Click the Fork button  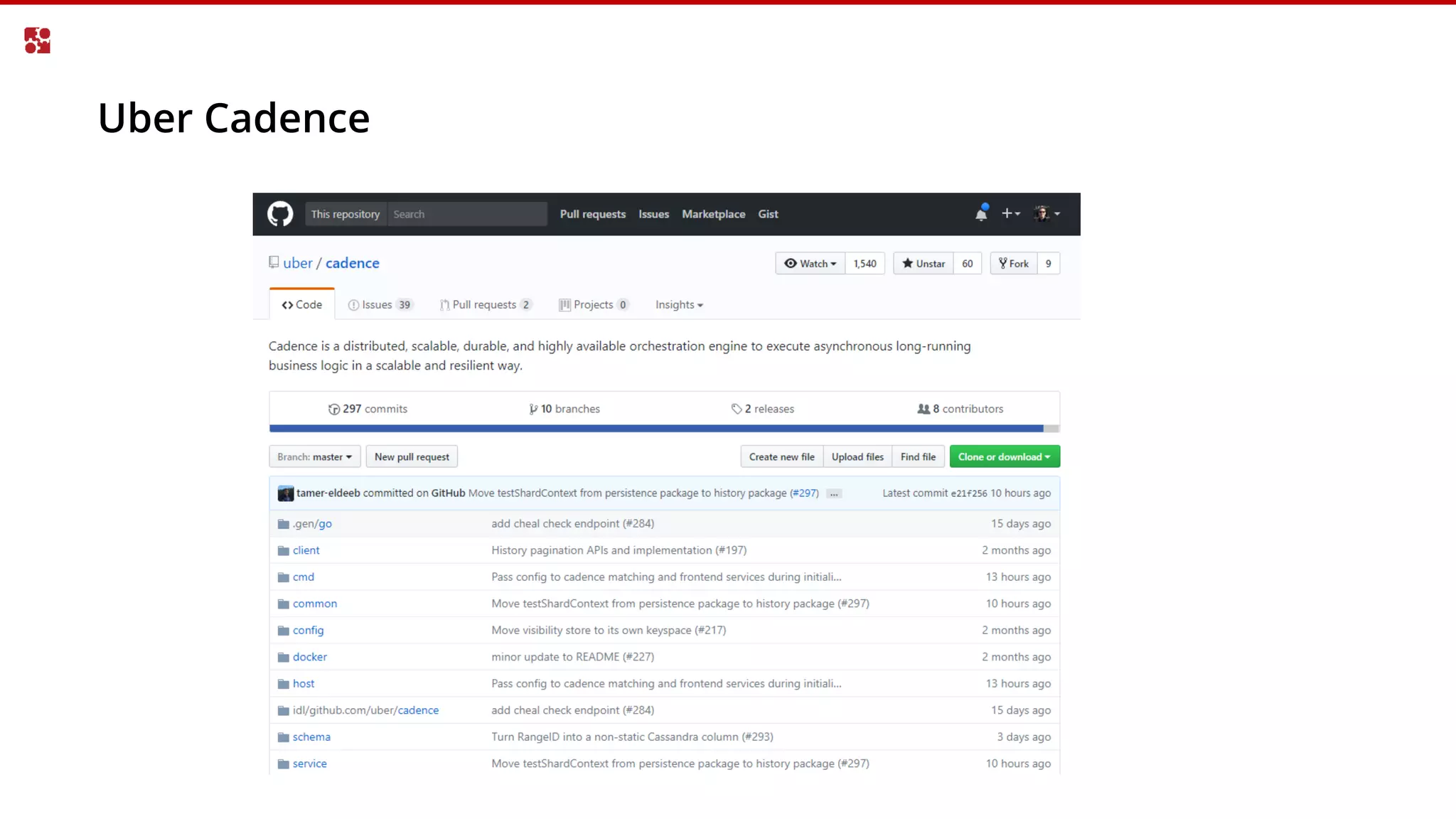tap(1014, 264)
